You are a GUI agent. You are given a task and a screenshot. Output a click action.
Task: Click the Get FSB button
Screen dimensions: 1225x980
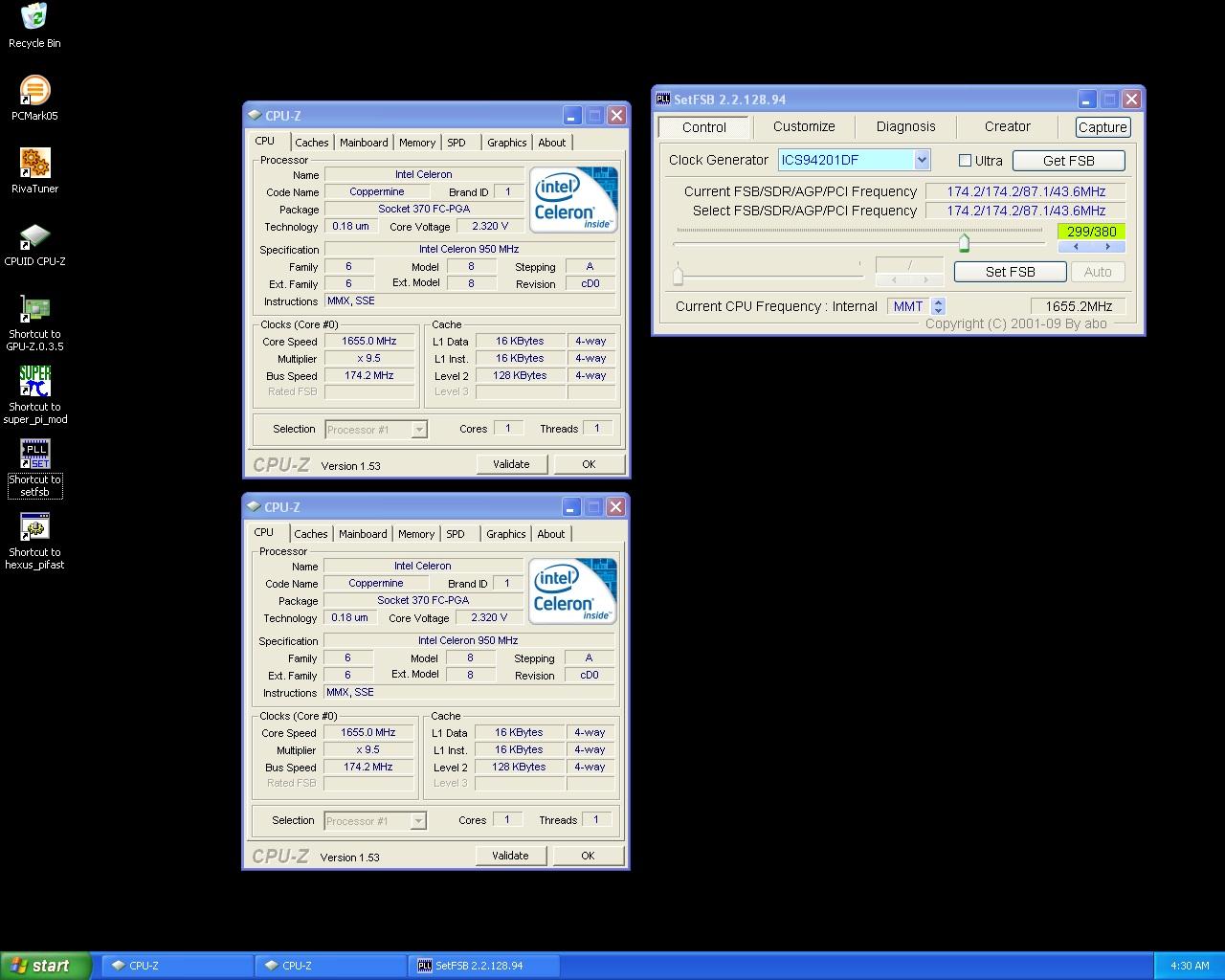tap(1068, 161)
